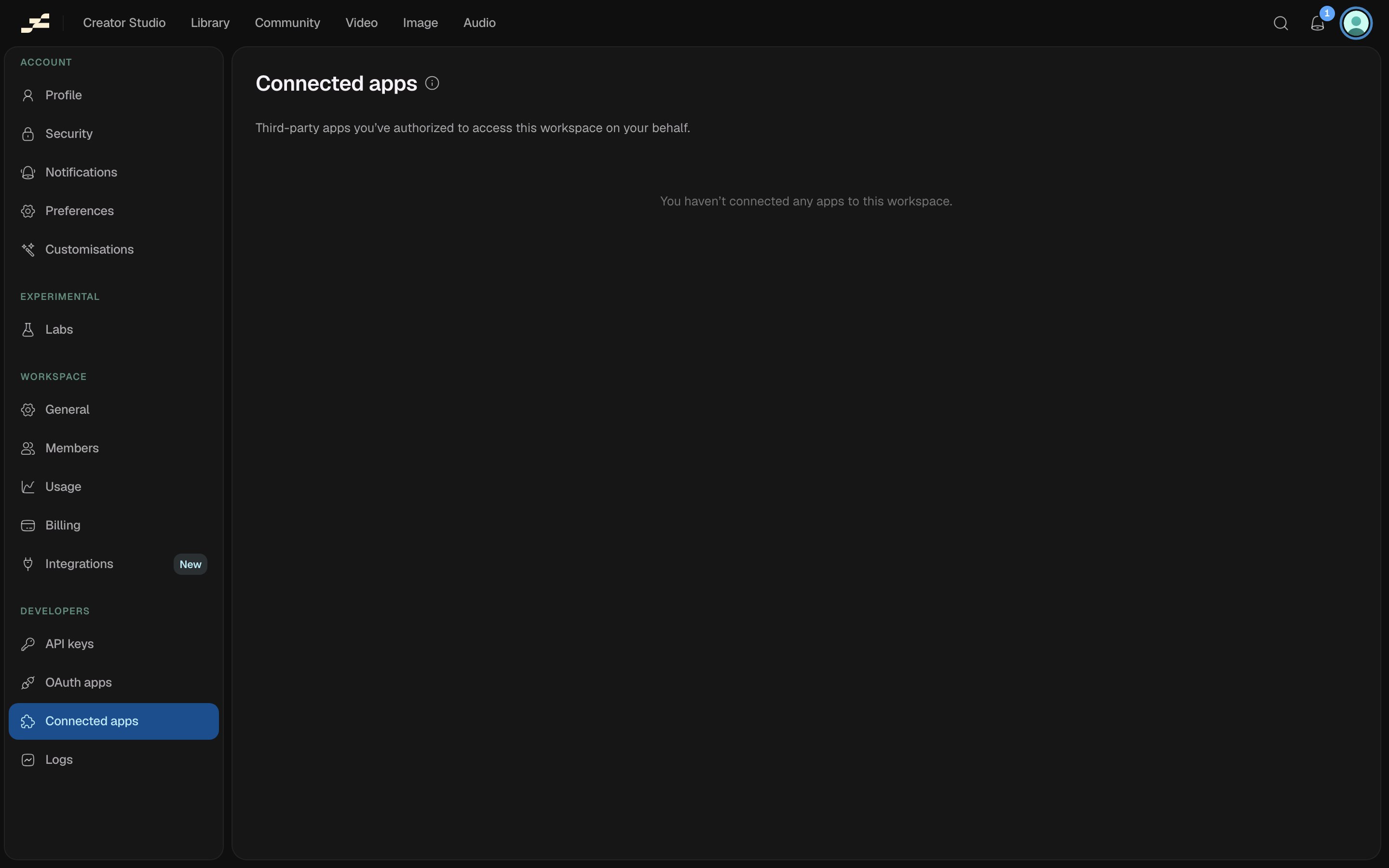The width and height of the screenshot is (1389, 868).
Task: Click the New badge next to Integrations
Action: (x=190, y=564)
